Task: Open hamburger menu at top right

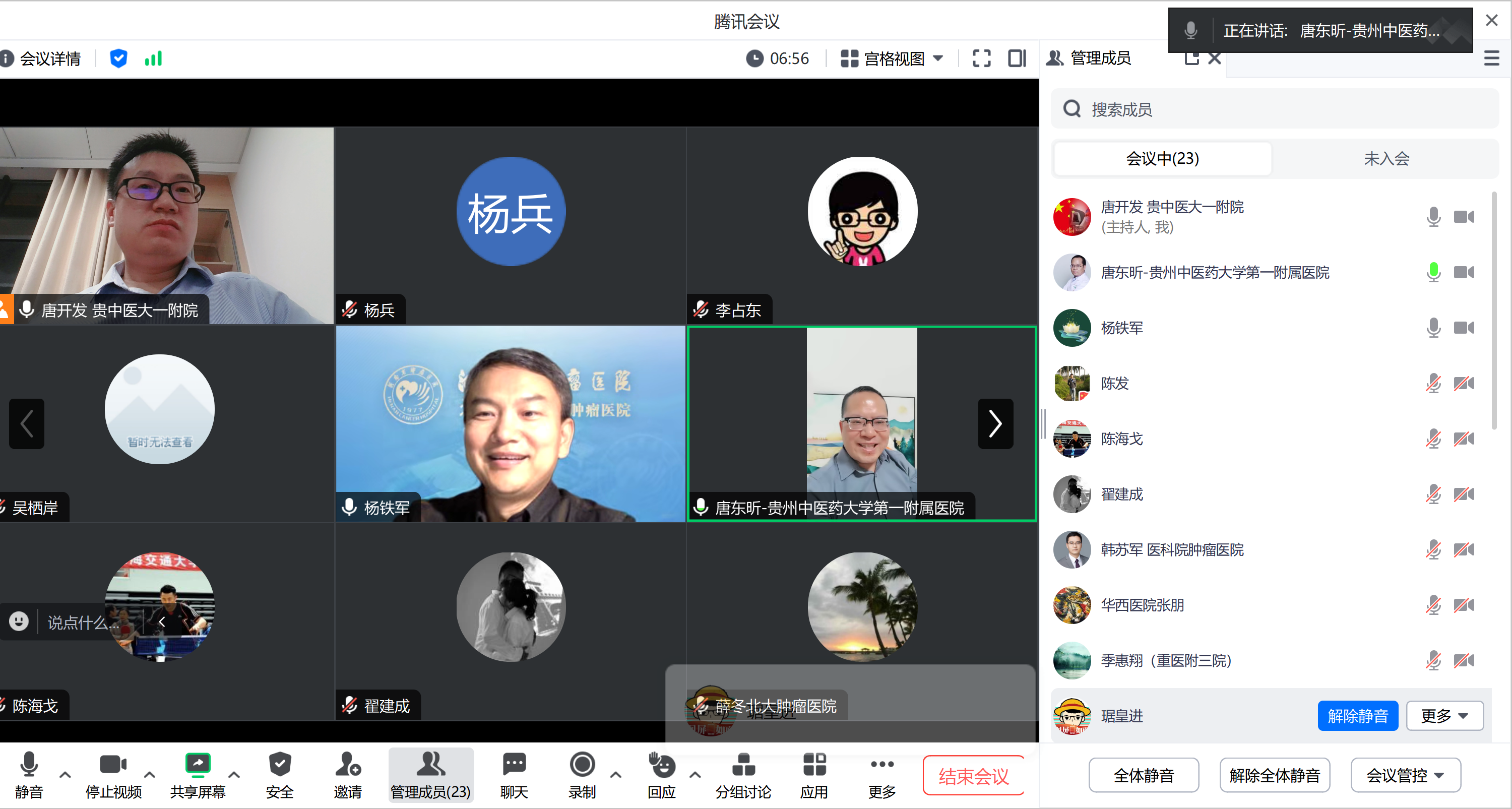Action: point(1491,58)
